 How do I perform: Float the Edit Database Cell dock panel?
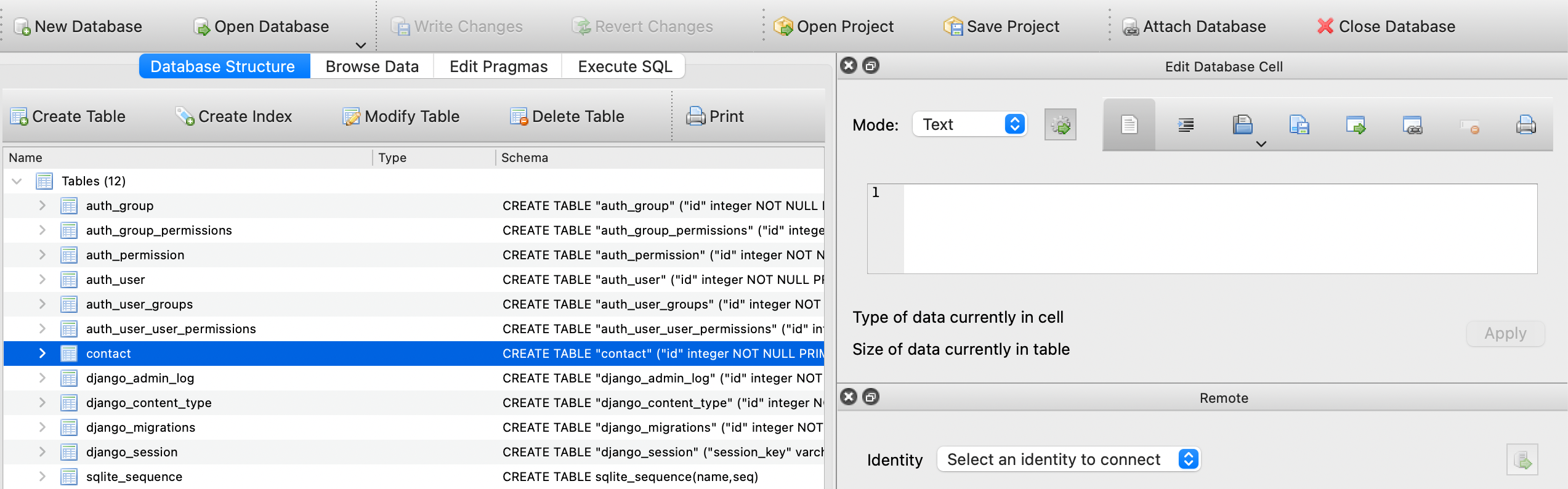(871, 65)
